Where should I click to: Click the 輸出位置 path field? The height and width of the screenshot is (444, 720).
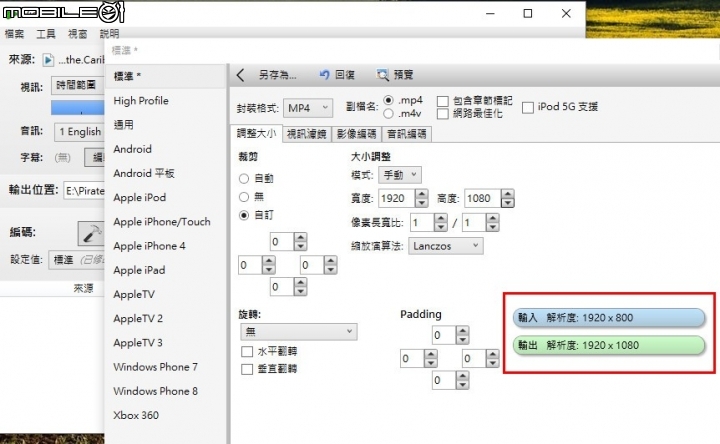pos(84,191)
